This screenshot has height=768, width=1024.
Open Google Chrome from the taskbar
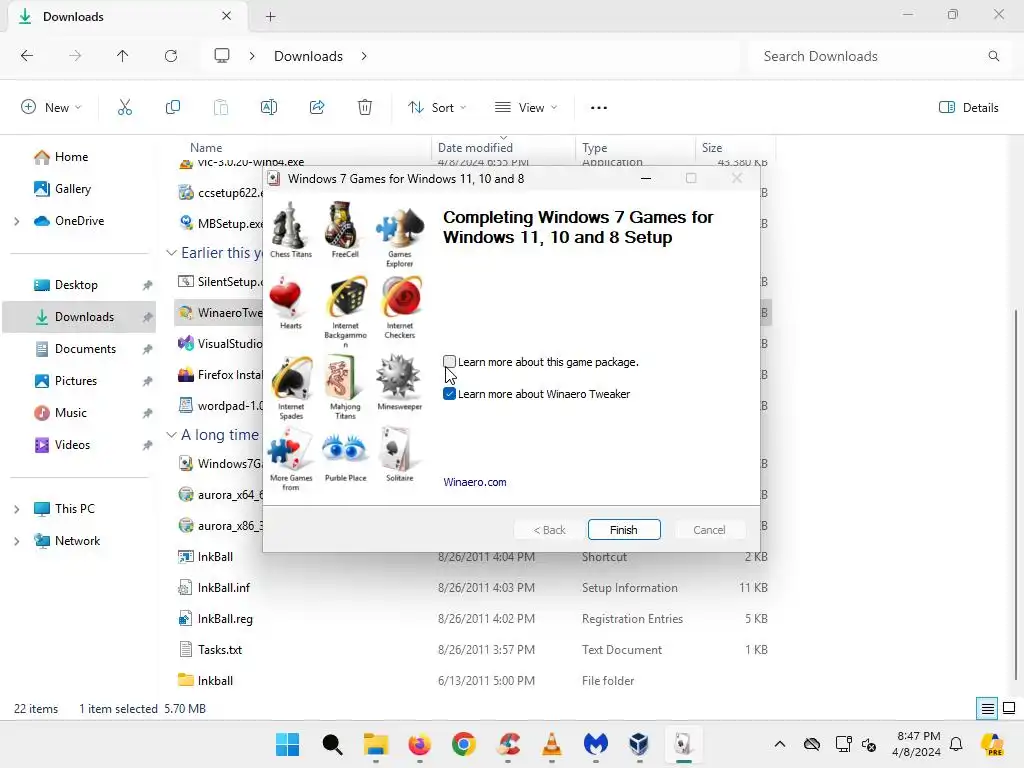464,744
